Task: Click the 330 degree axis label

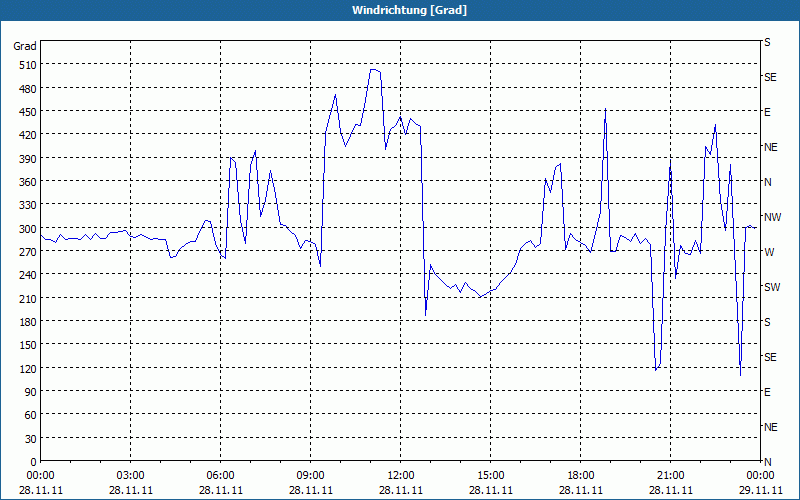Action: (28, 205)
